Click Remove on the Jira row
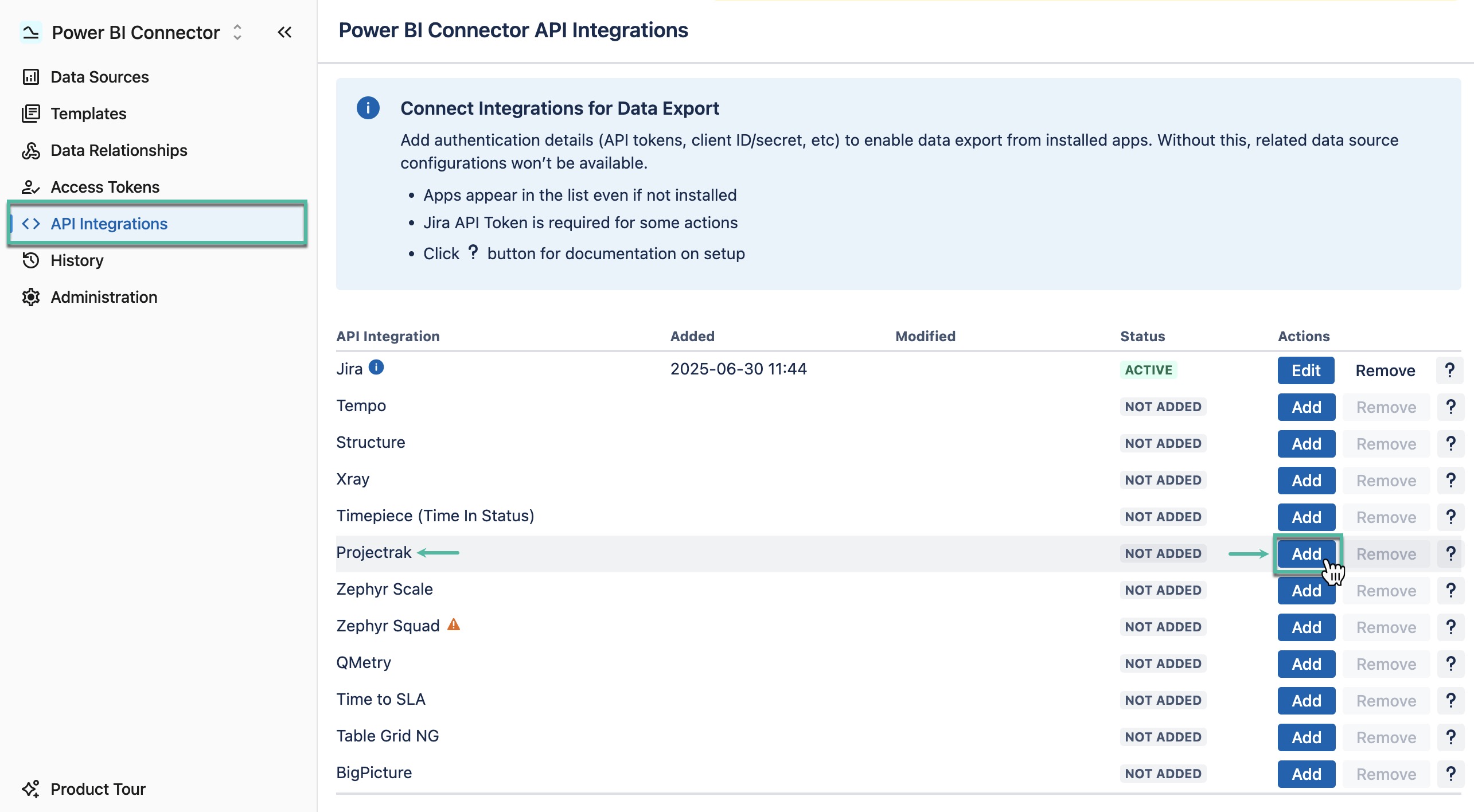The height and width of the screenshot is (812, 1474). tap(1385, 370)
